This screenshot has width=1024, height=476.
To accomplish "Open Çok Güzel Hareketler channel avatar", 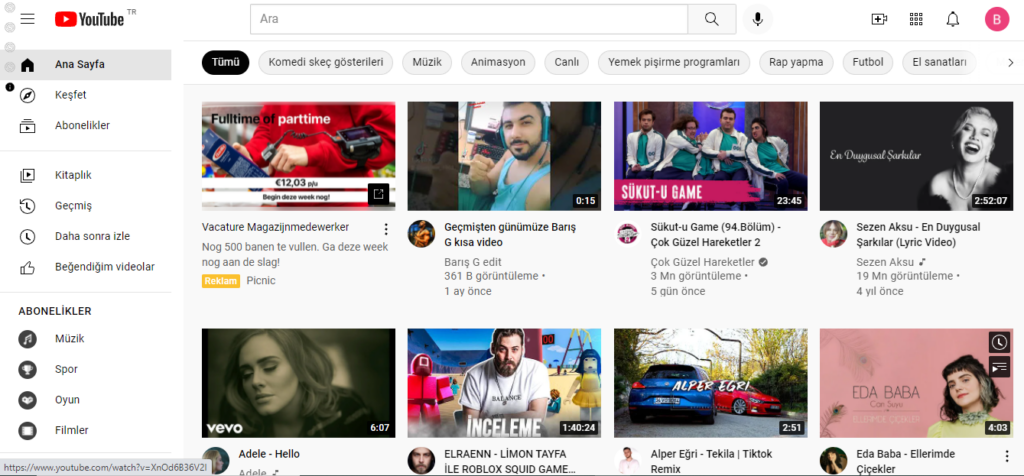I will 628,234.
